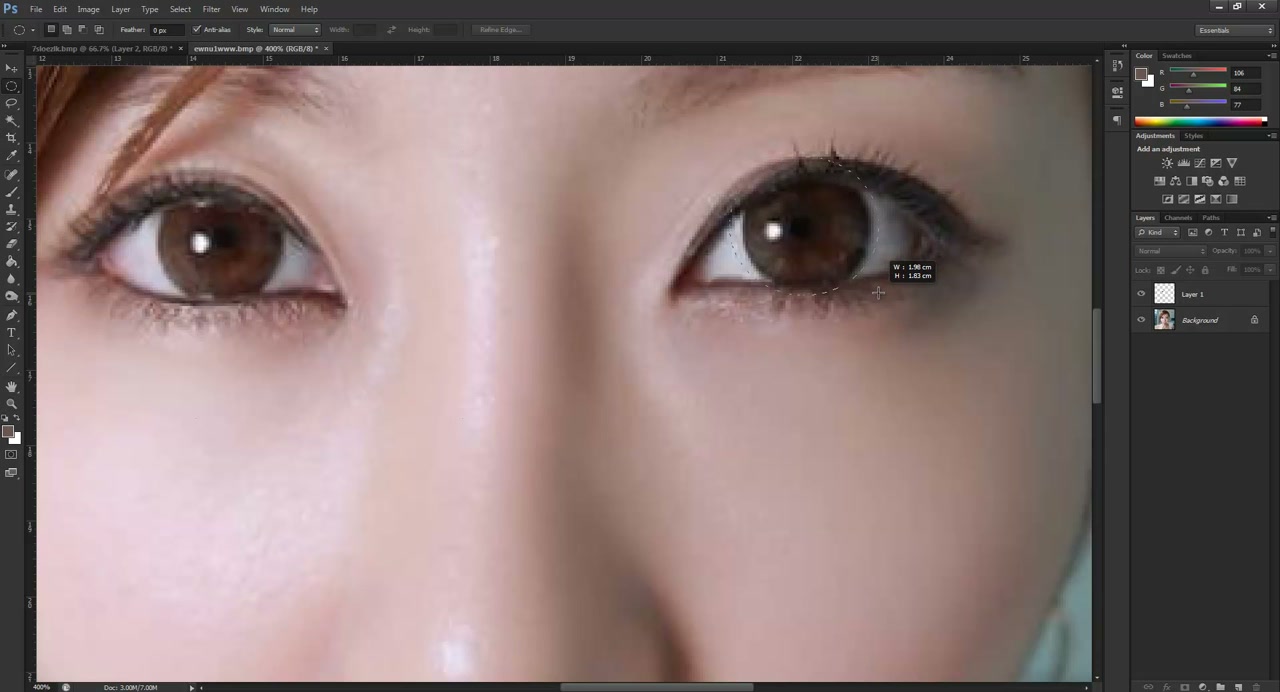
Task: Open the Essentials workspace dropdown
Action: click(1236, 30)
